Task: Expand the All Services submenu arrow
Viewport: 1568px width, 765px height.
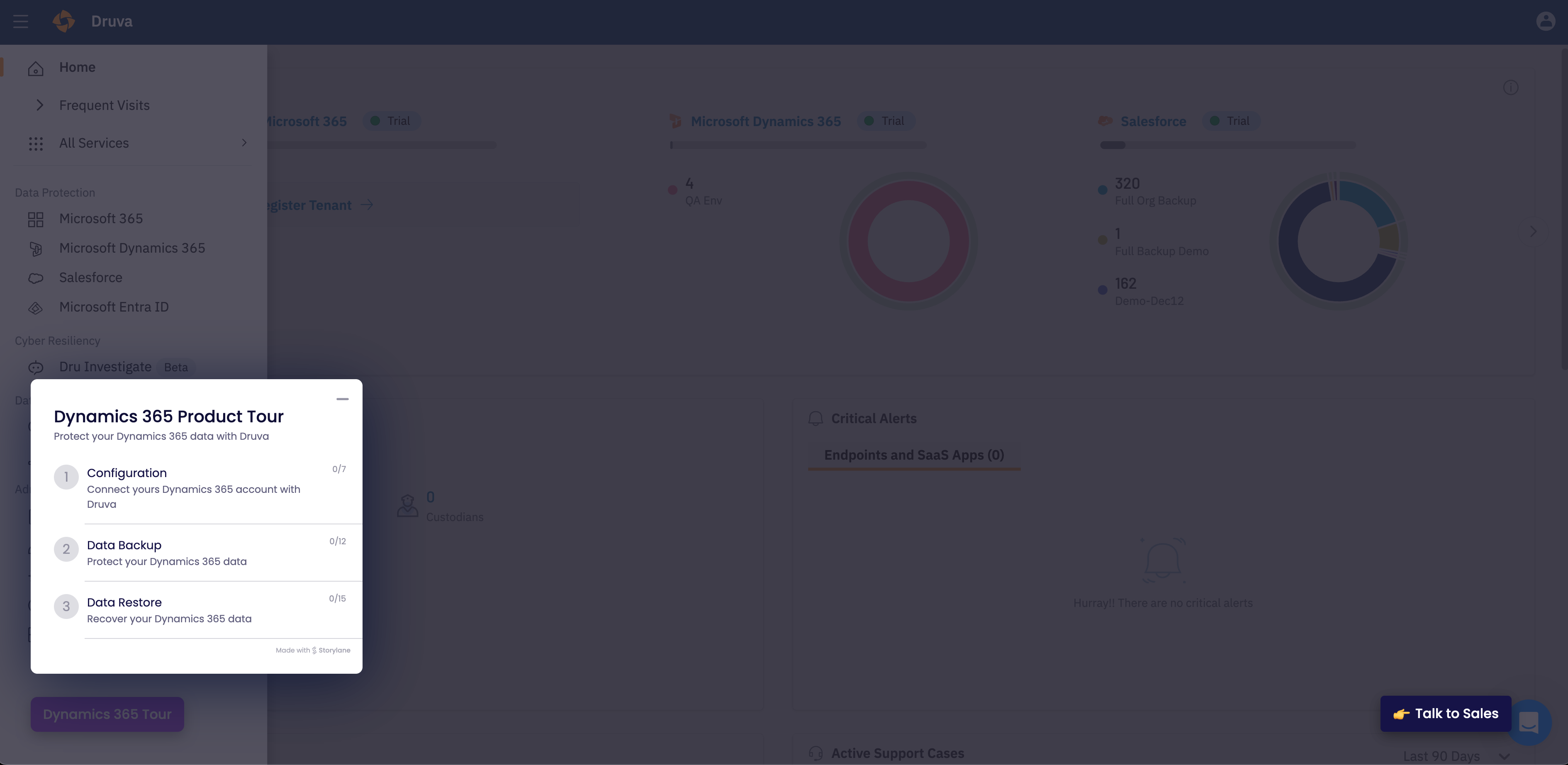Action: pos(244,143)
